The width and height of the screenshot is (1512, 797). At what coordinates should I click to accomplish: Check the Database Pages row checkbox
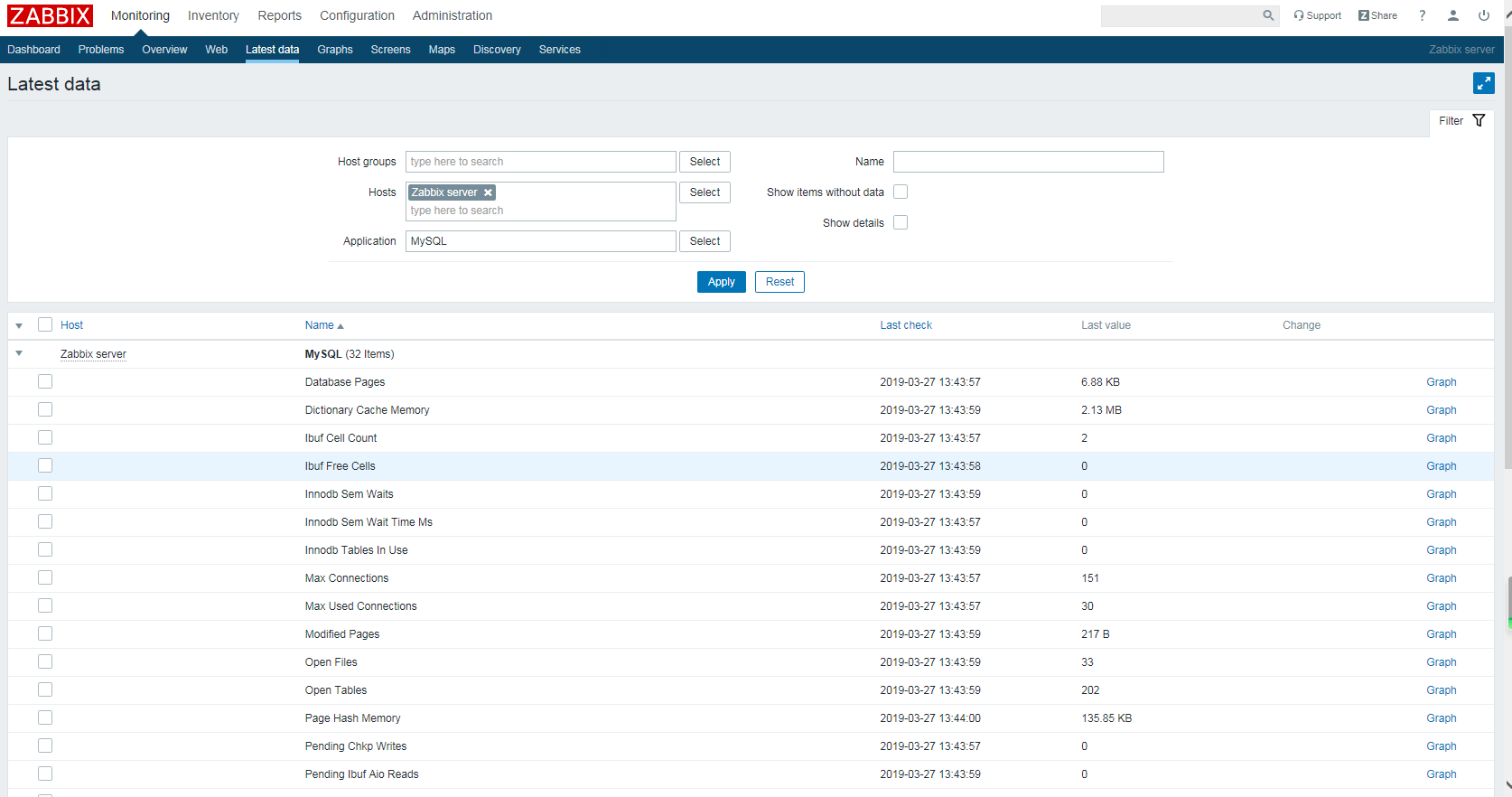click(x=45, y=381)
